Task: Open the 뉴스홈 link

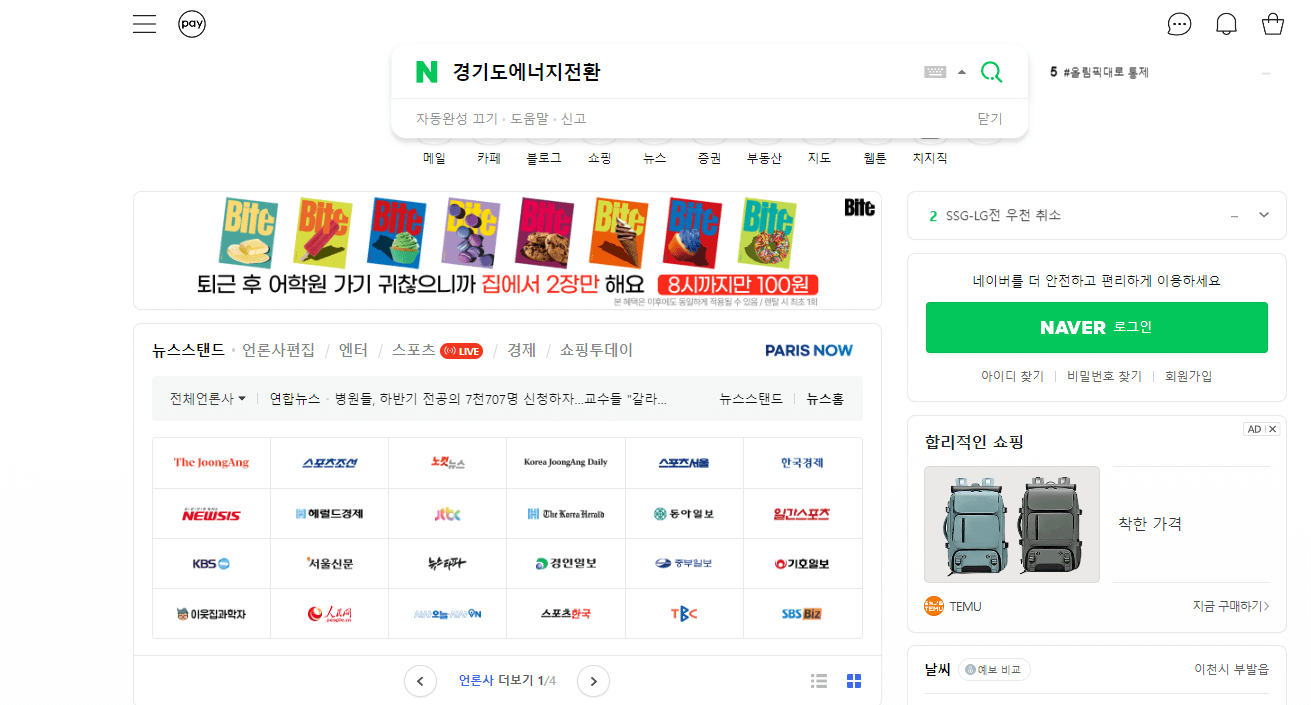Action: 825,398
